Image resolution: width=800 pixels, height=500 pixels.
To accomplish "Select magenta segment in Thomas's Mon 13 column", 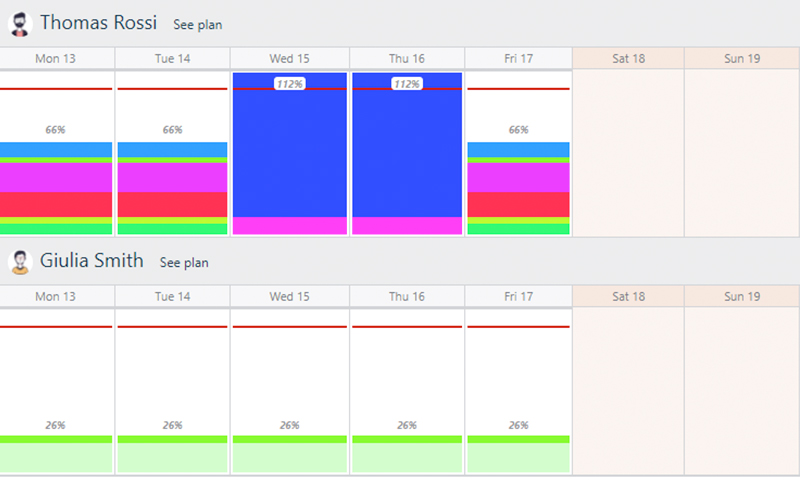I will 56,177.
